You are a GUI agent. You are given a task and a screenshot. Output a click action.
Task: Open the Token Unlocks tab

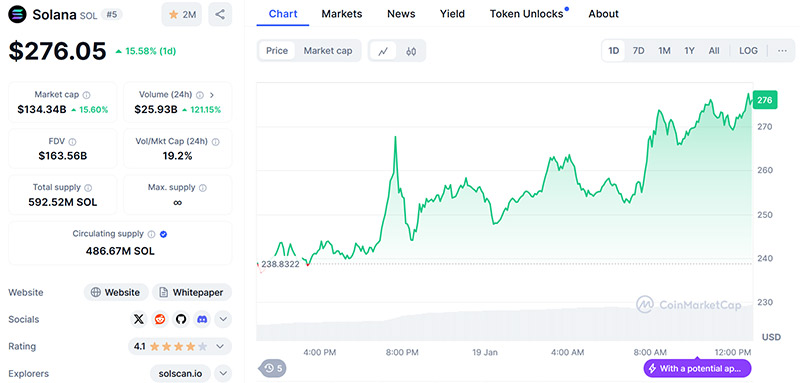pos(529,14)
